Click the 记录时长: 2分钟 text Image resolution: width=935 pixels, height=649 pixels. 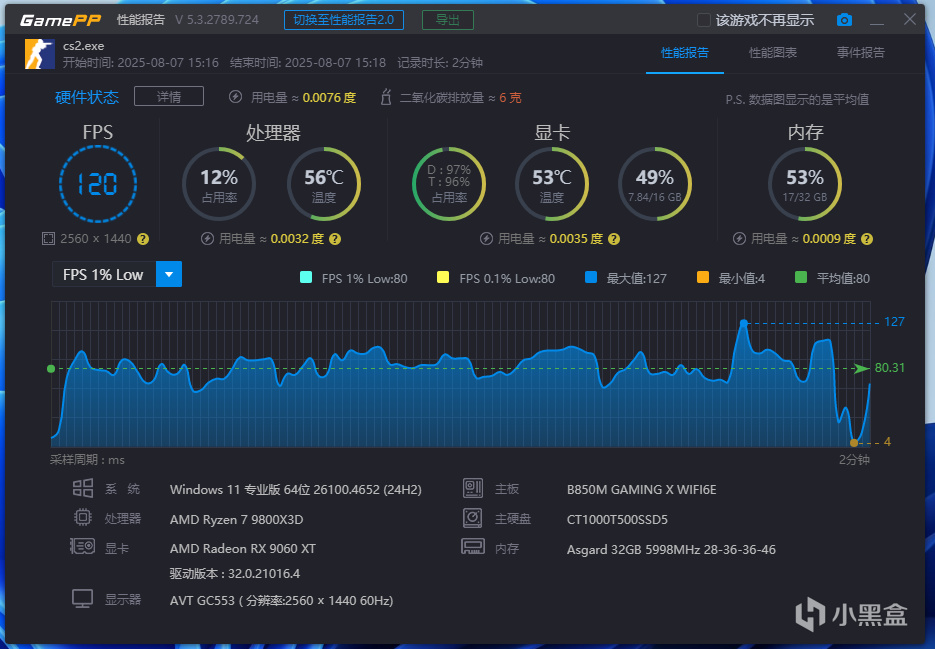click(440, 63)
